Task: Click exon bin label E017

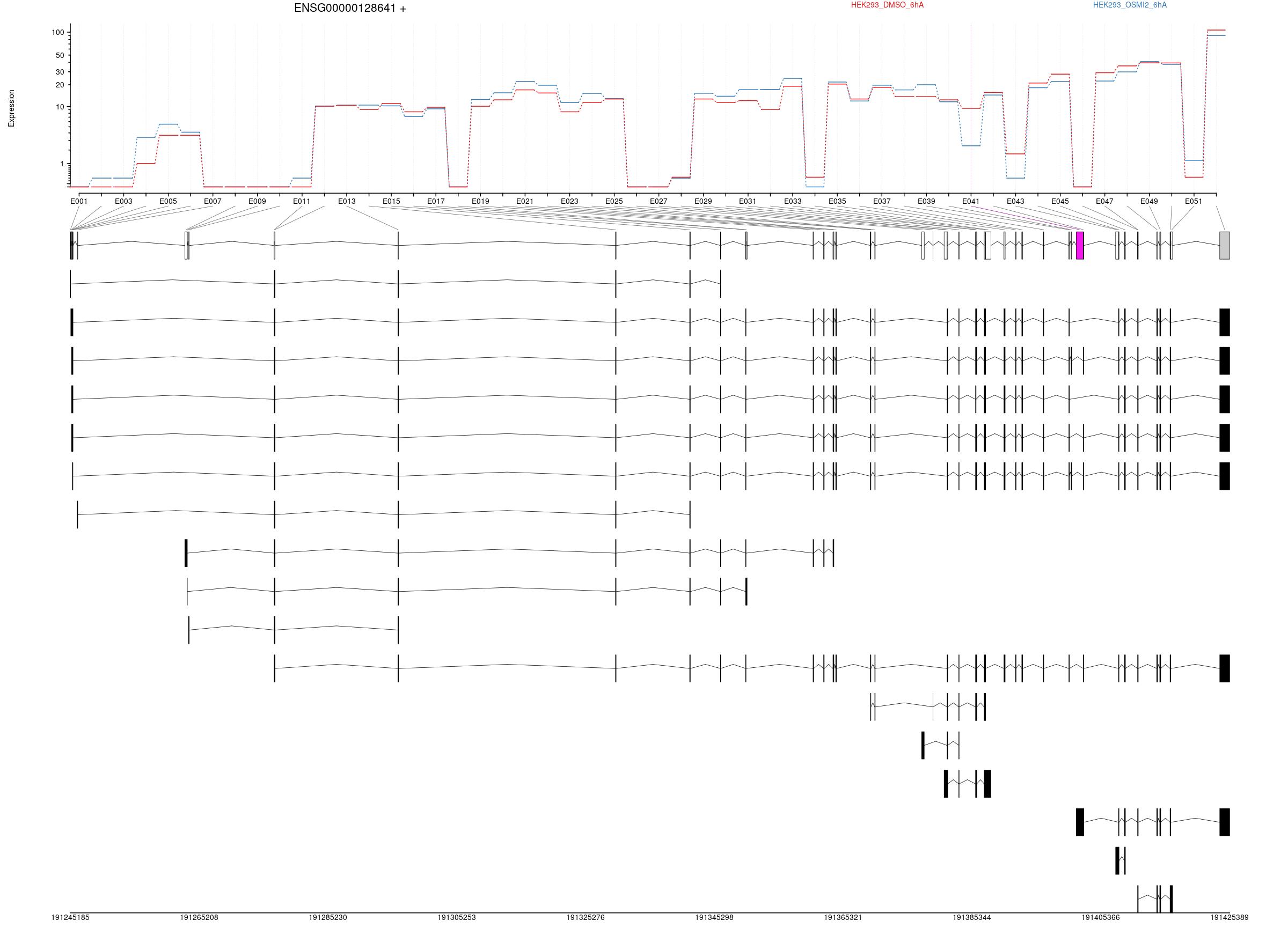Action: tap(436, 202)
